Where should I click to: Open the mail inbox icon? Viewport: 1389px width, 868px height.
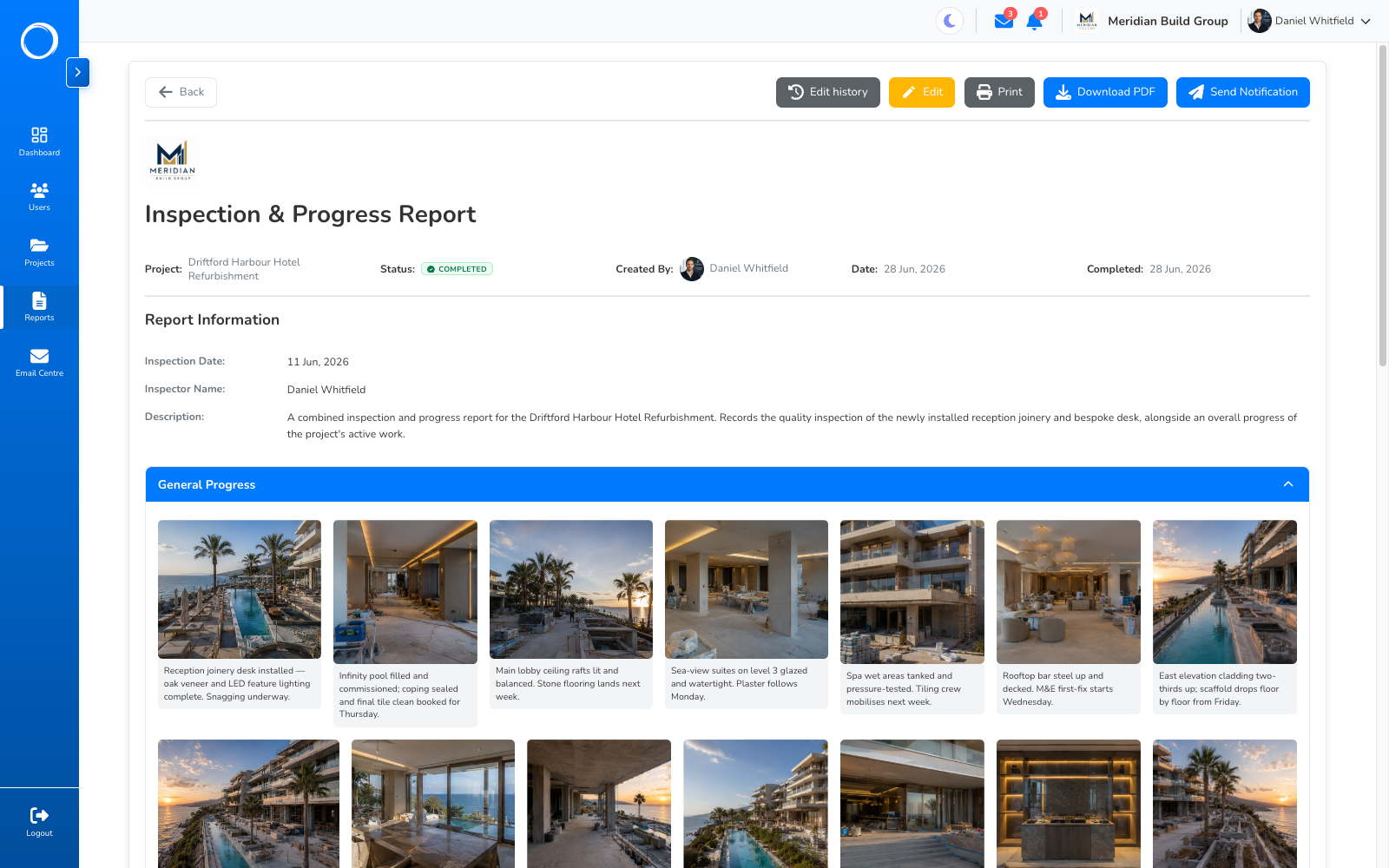1004,21
